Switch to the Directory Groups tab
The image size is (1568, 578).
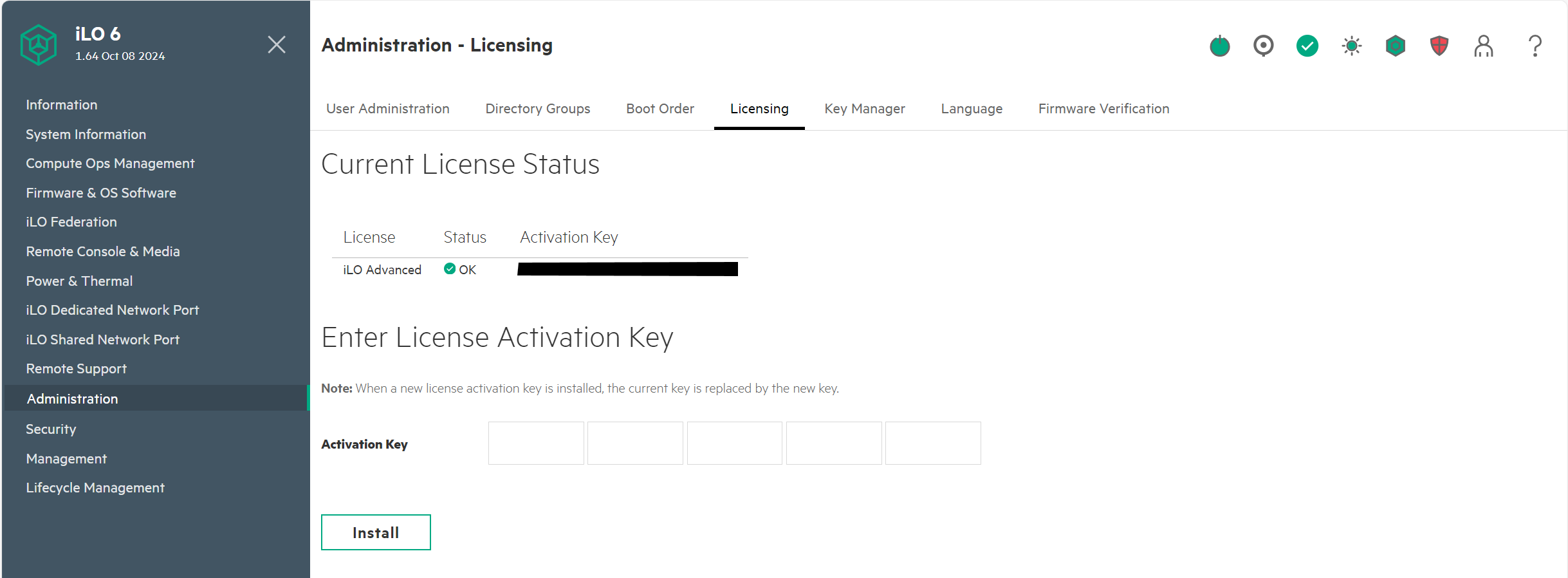pos(538,109)
